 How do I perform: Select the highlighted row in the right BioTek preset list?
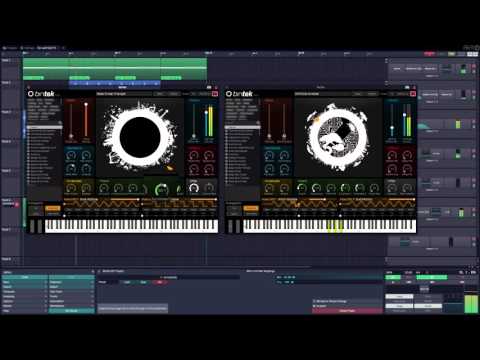(x=243, y=127)
